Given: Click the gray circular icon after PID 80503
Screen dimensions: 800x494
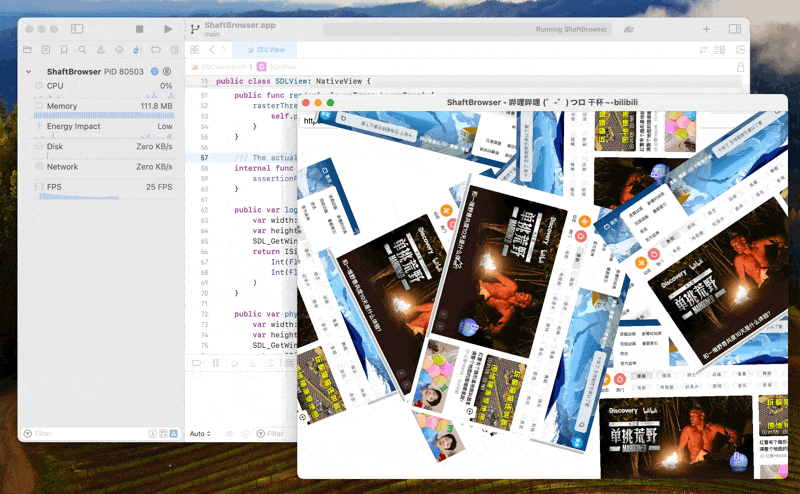Looking at the screenshot, I should point(167,71).
